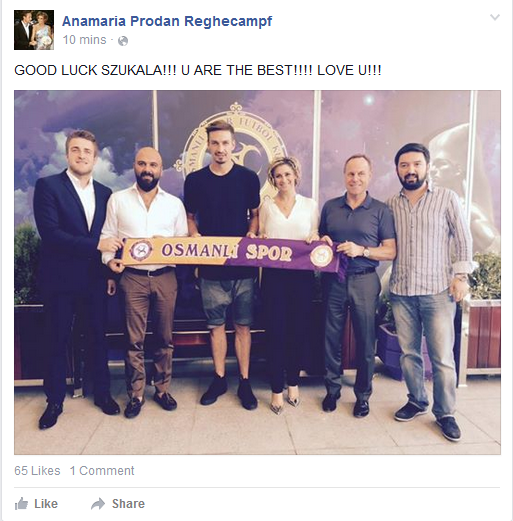Viewport: 513px width, 521px height.
Task: Click the Share arrow icon
Action: coord(98,504)
